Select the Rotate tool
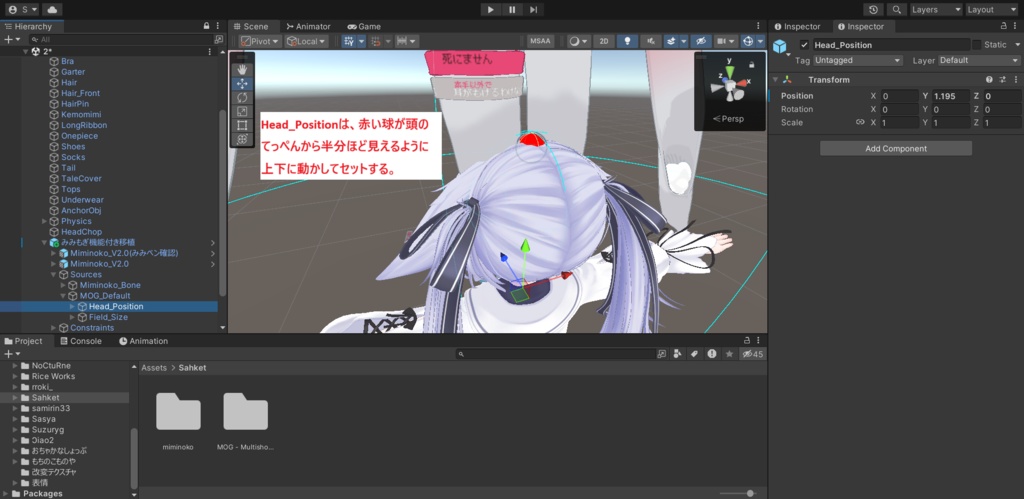Image resolution: width=1024 pixels, height=499 pixels. pos(242,97)
